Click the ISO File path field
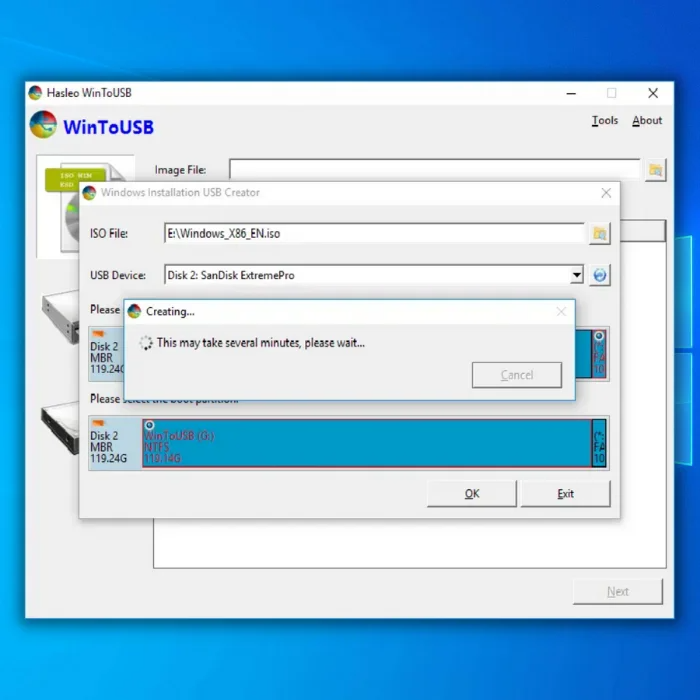 click(x=374, y=233)
